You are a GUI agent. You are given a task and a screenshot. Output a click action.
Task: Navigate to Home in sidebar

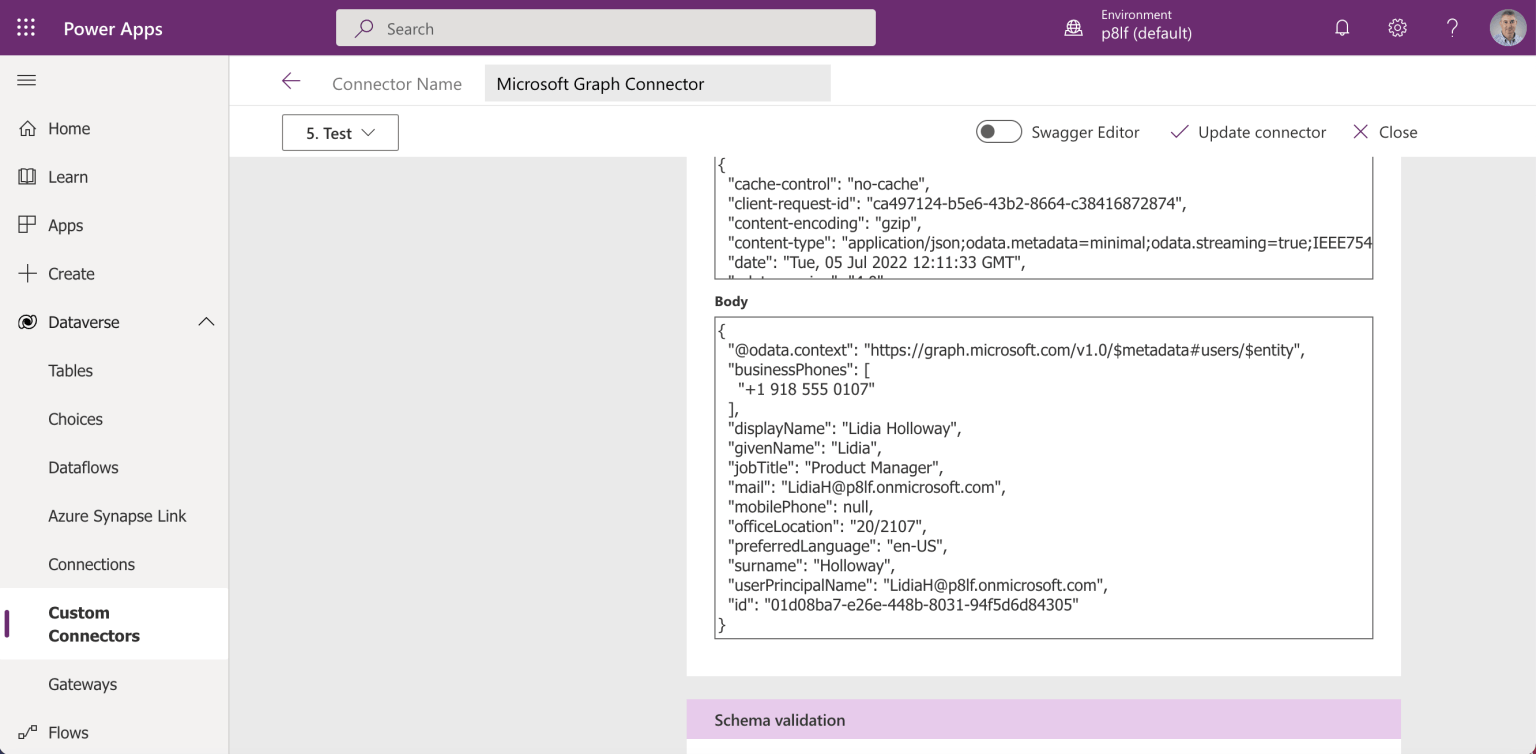[68, 128]
